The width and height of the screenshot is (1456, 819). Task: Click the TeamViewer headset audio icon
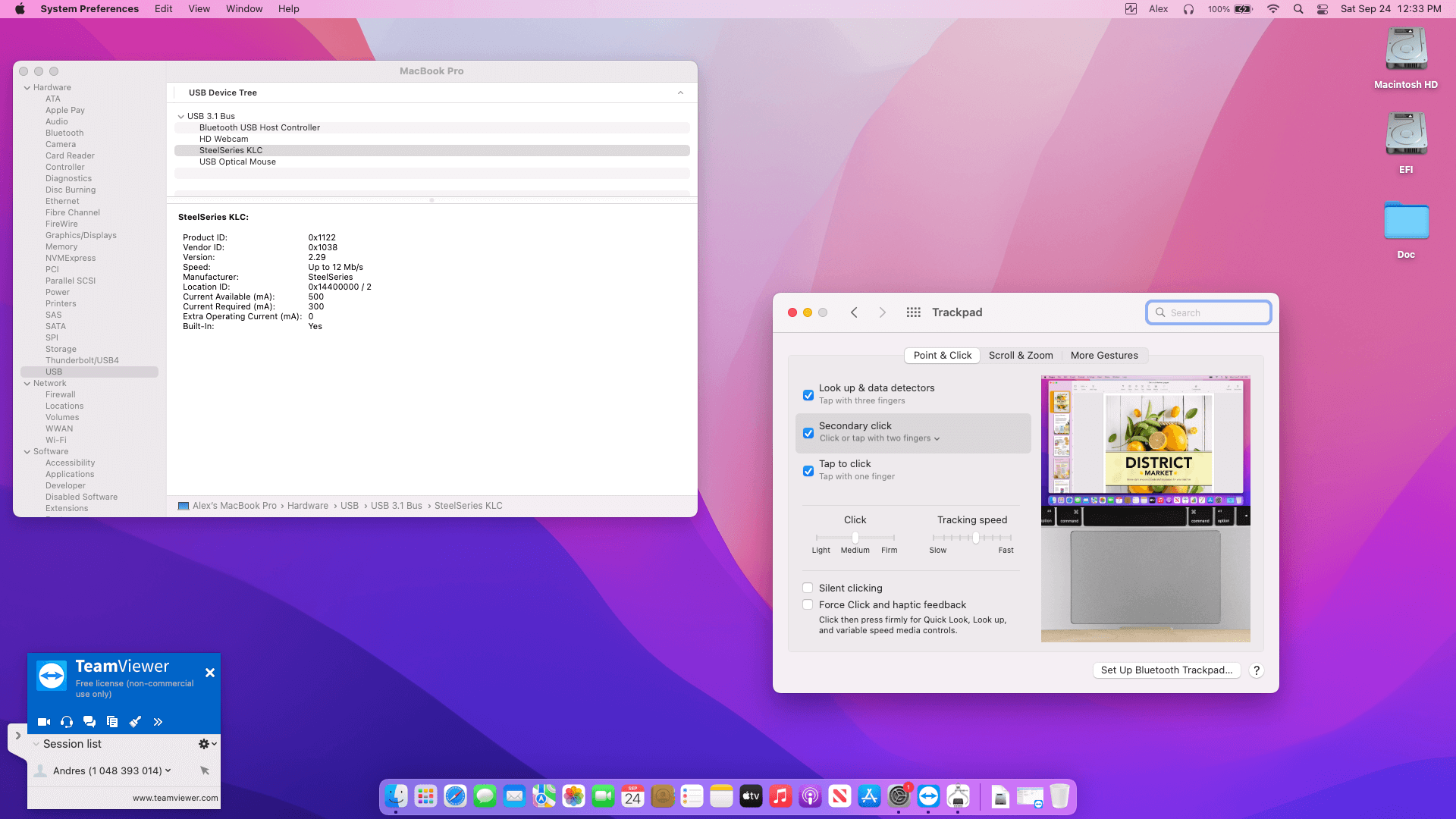[67, 722]
